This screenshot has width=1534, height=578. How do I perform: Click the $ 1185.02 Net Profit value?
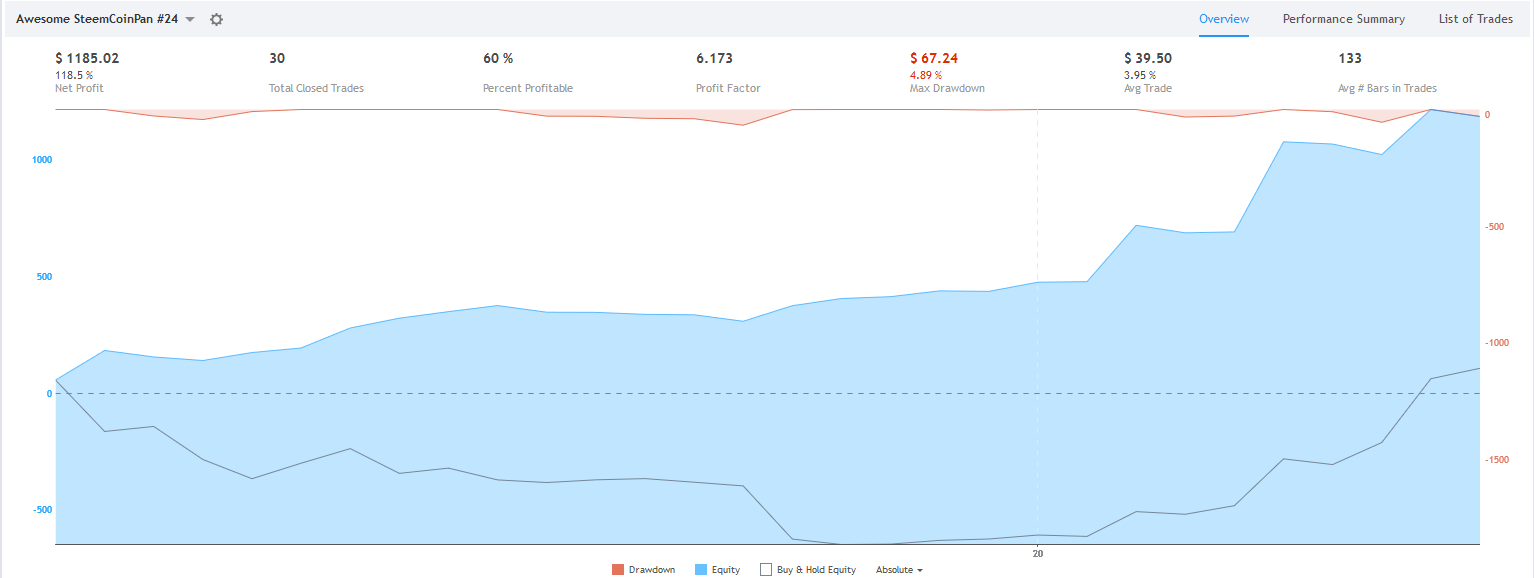pyautogui.click(x=87, y=58)
